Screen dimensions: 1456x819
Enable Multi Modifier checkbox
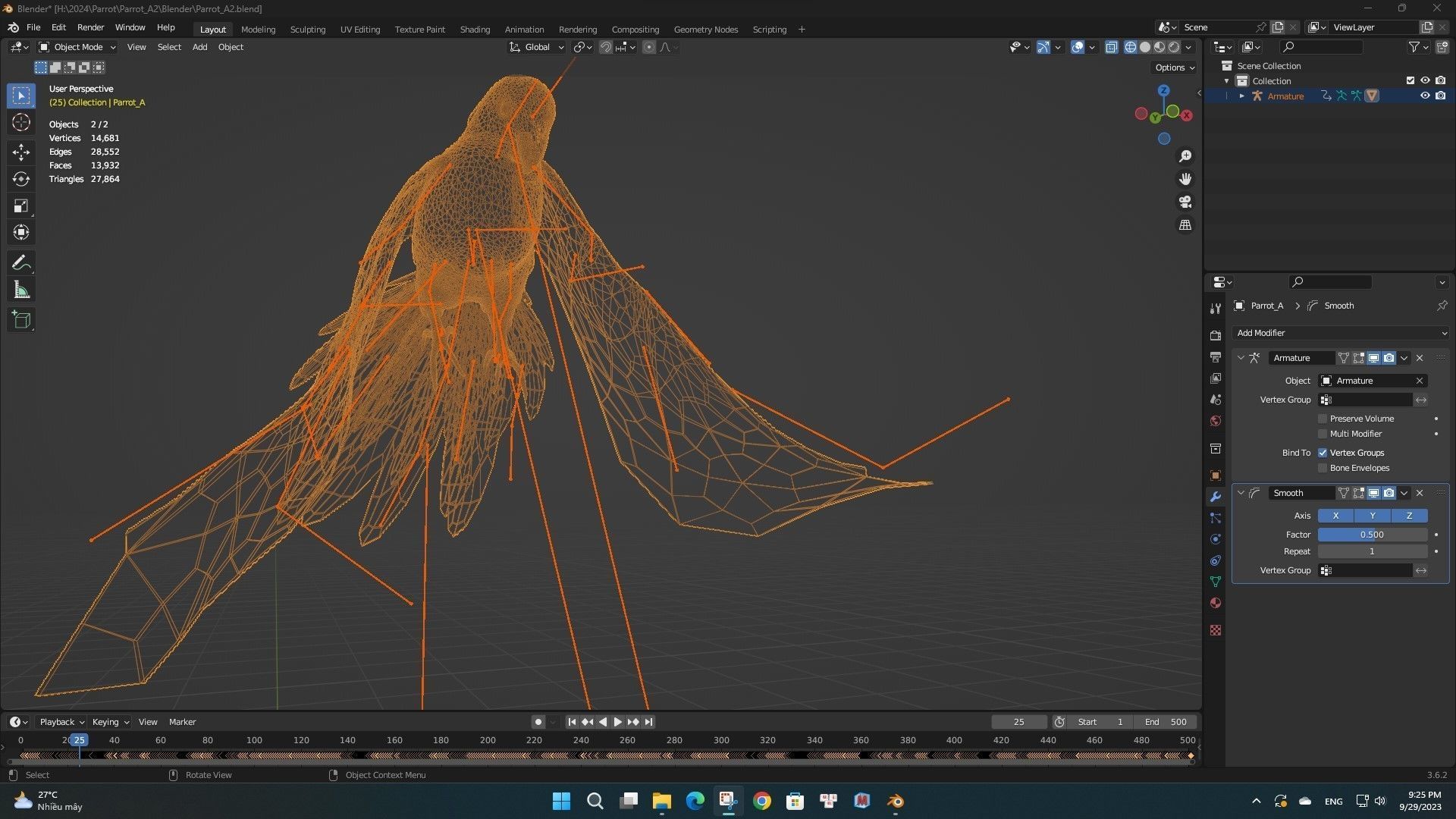[1323, 434]
